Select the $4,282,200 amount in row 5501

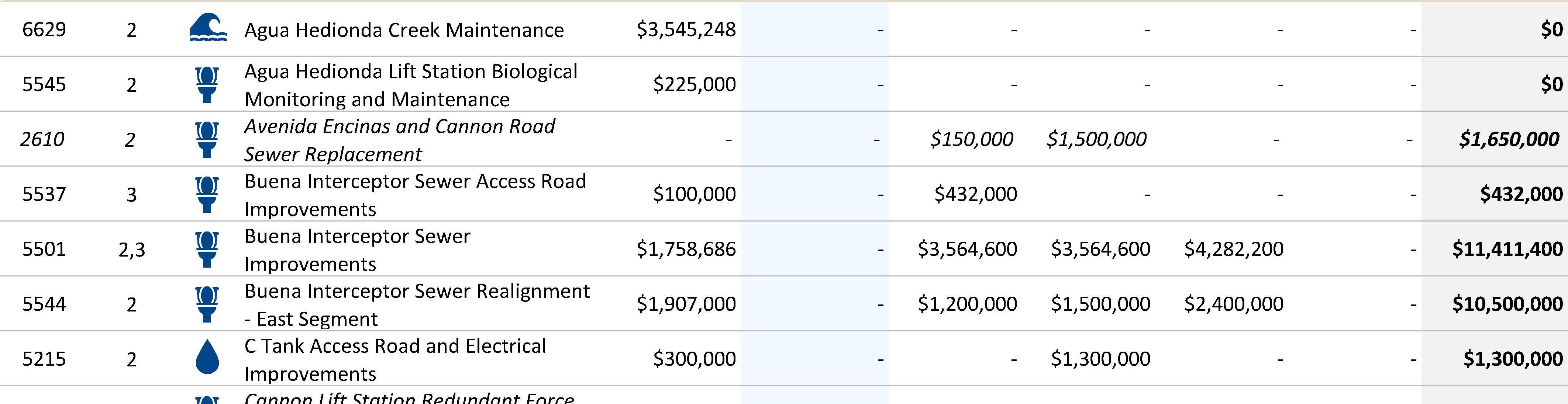tap(1233, 249)
